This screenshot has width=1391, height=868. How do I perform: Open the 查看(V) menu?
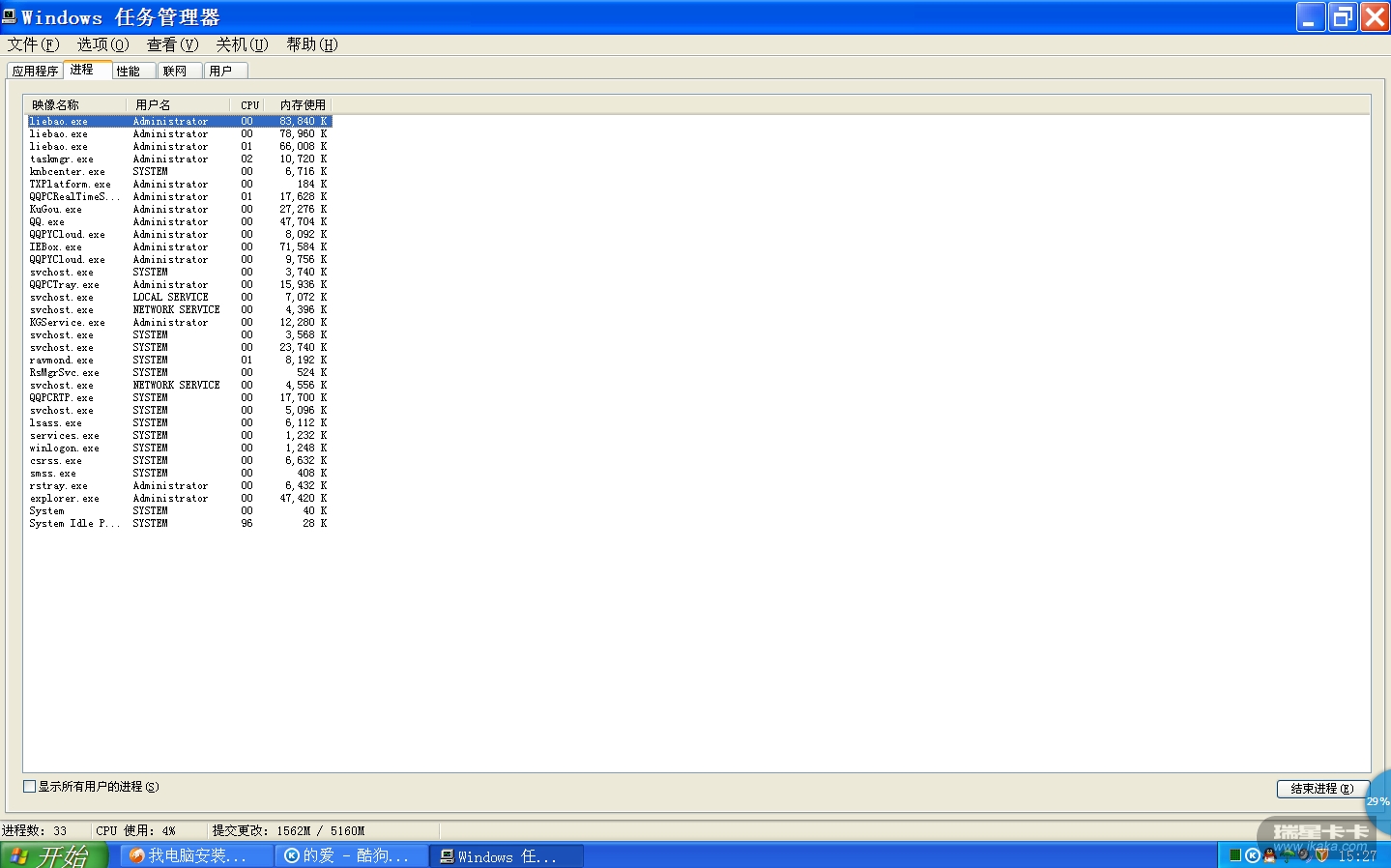(x=173, y=44)
